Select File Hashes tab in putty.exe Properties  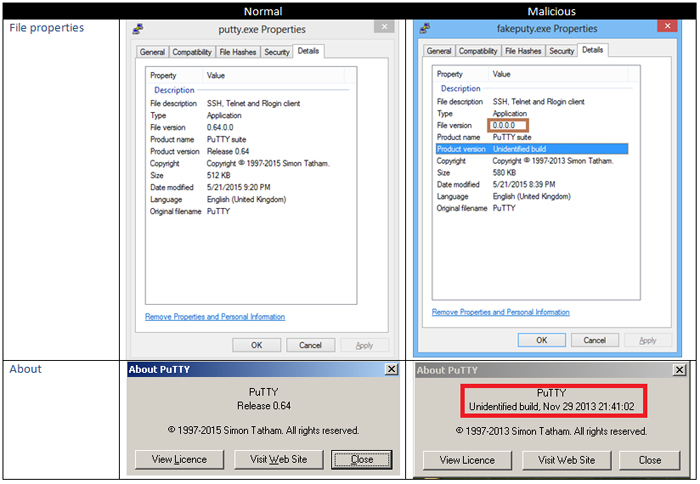coord(237,52)
